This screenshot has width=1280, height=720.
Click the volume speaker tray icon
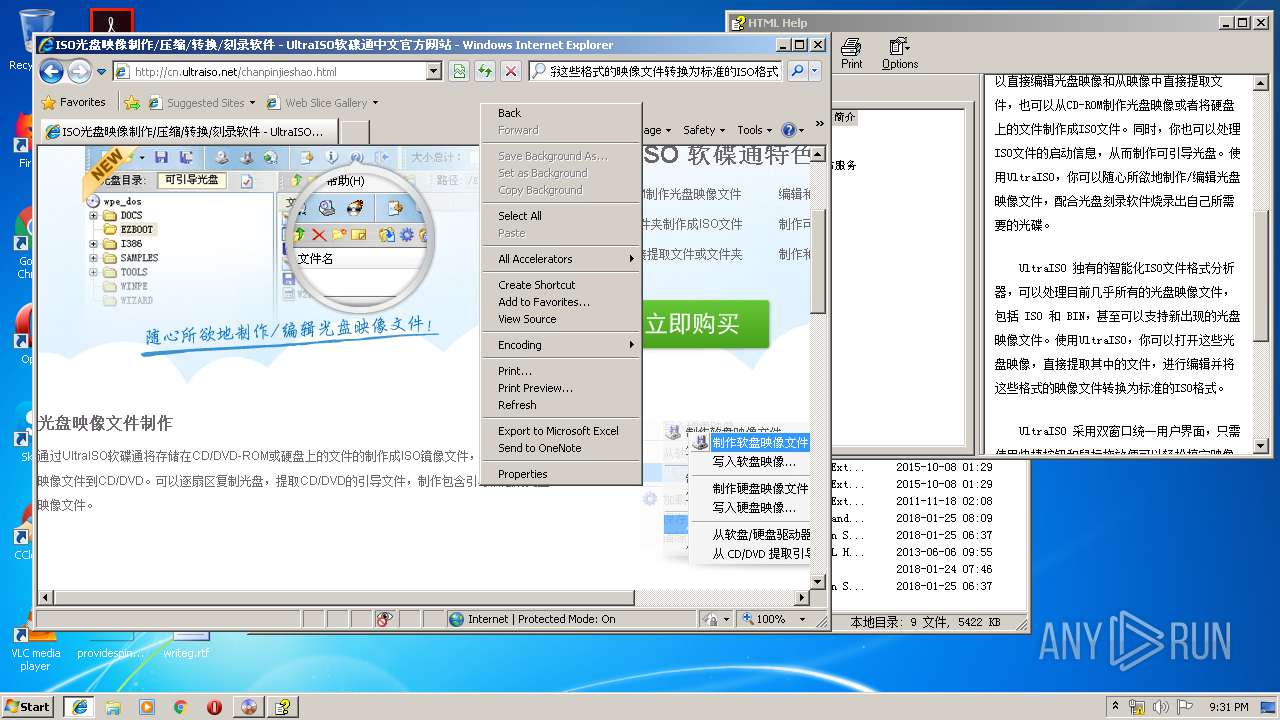click(x=1161, y=707)
